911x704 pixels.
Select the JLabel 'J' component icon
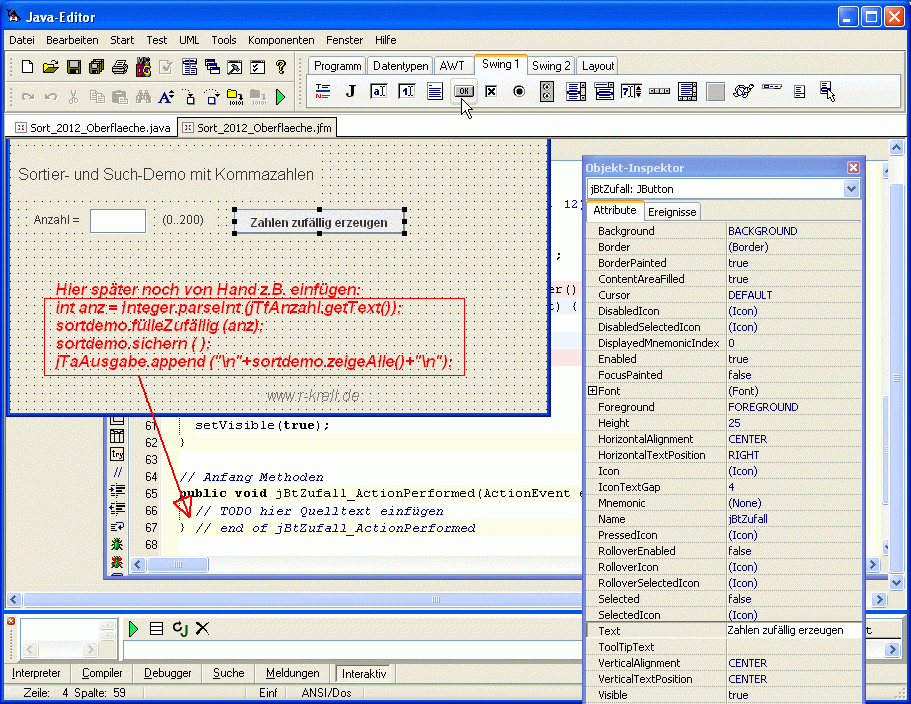(351, 91)
